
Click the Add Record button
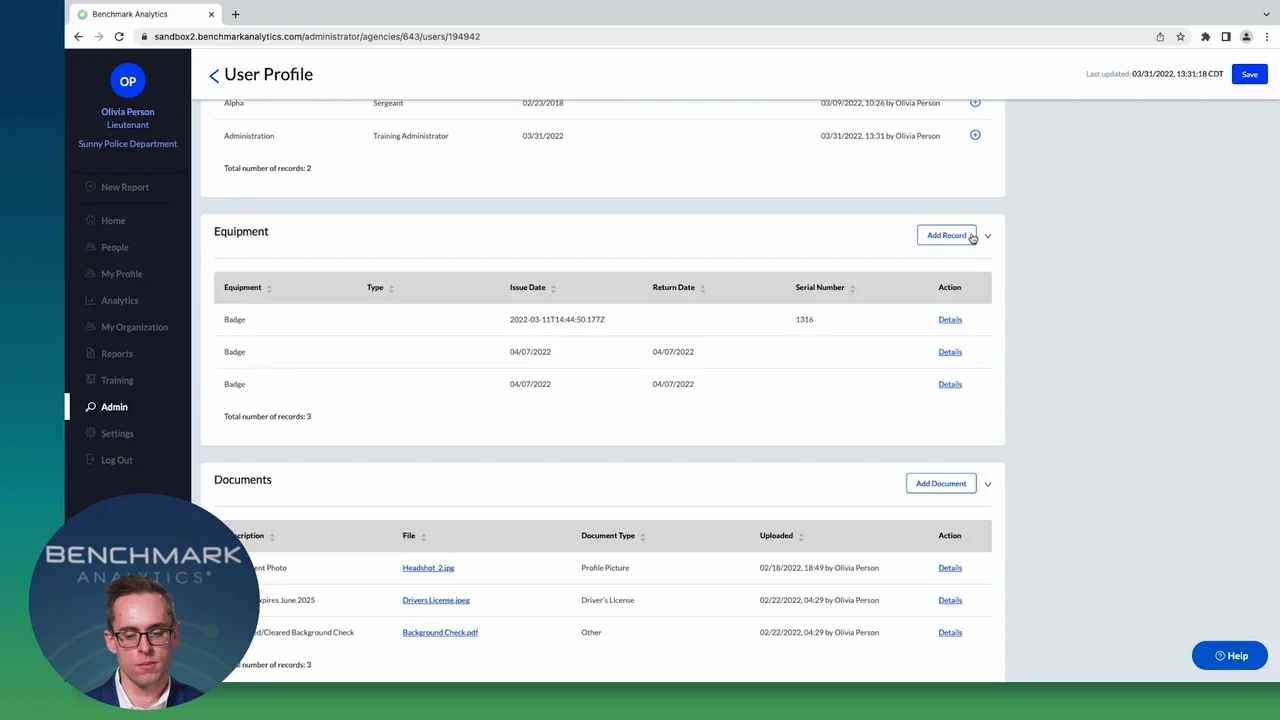tap(946, 236)
